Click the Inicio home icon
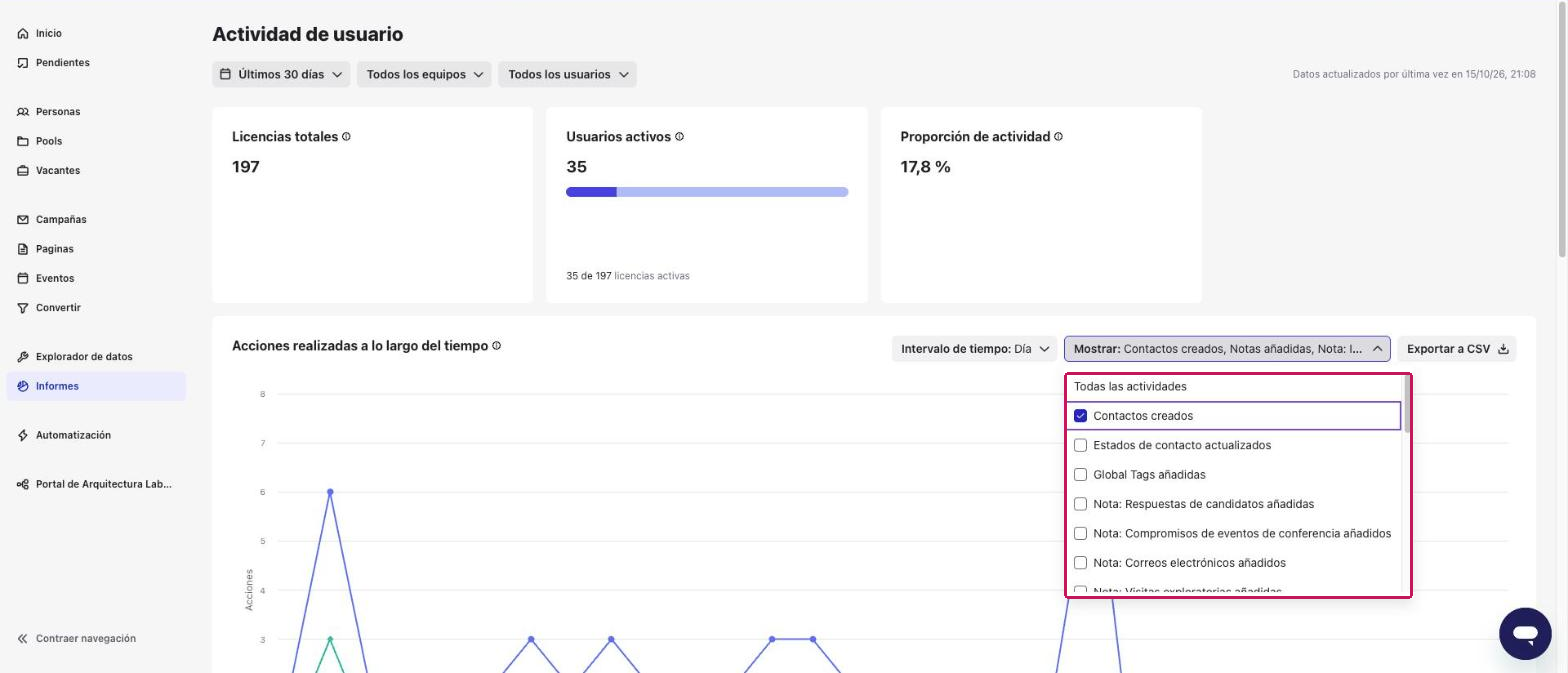The image size is (1568, 673). pos(23,34)
